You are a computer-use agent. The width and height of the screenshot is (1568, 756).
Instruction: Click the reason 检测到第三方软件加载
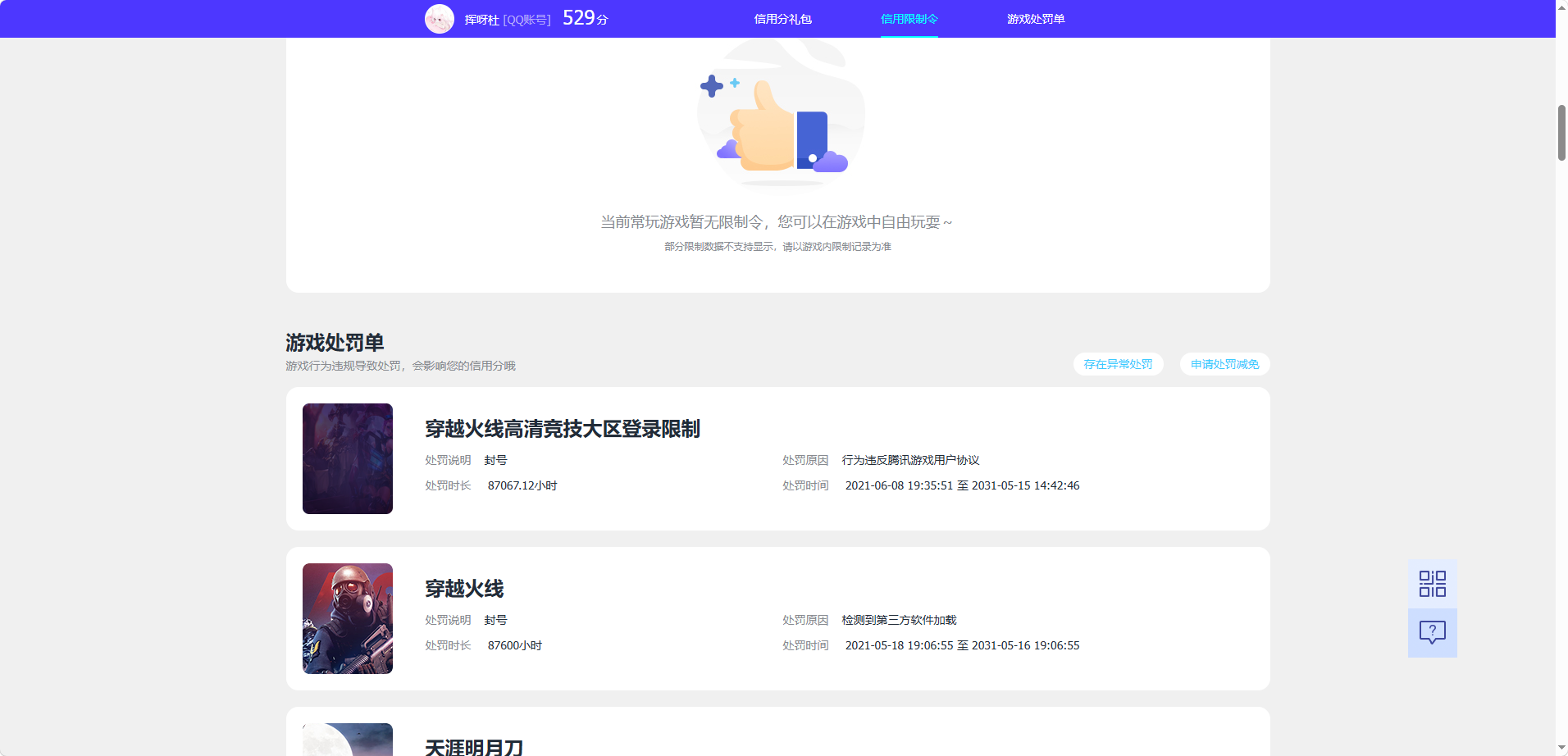(899, 620)
